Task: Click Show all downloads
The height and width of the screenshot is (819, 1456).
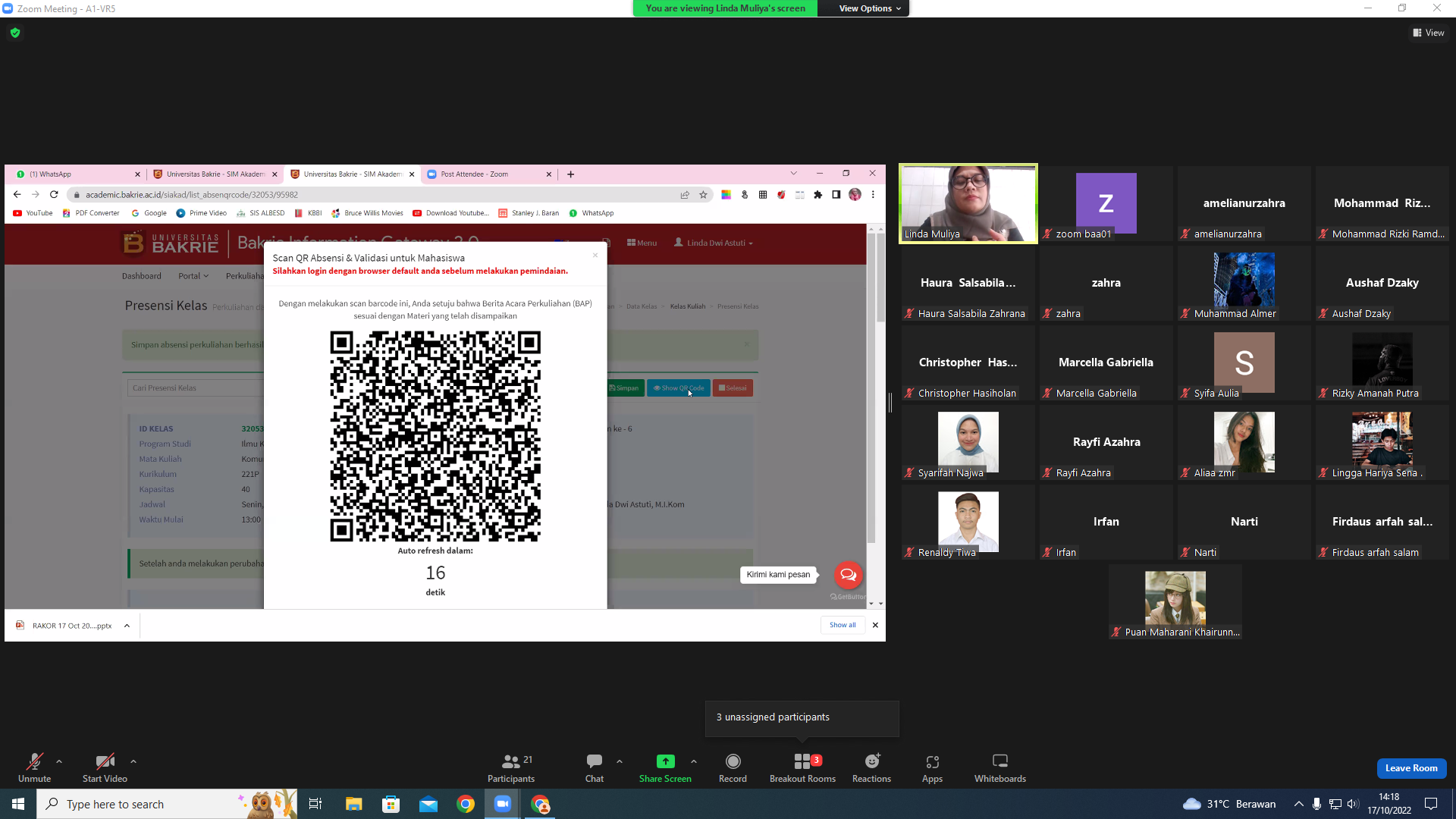Action: (x=843, y=625)
